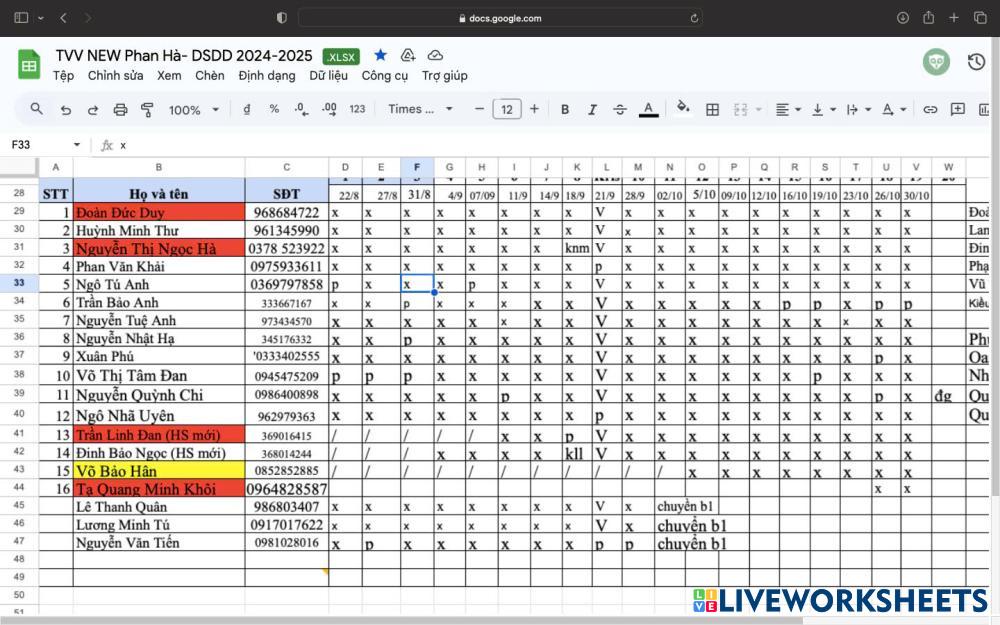The image size is (1000, 625).
Task: Open the zoom 100% dropdown
Action: pyautogui.click(x=193, y=109)
